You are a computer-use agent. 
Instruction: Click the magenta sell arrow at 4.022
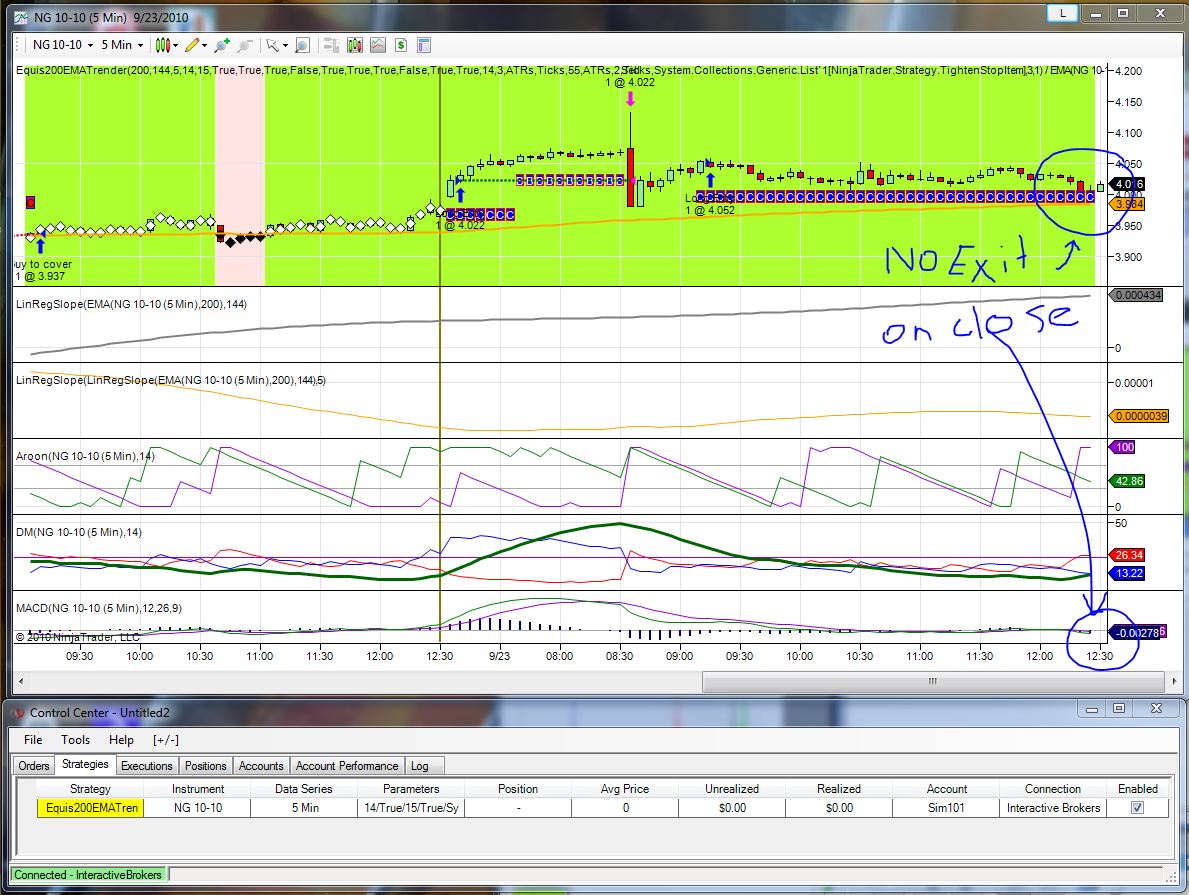pyautogui.click(x=630, y=99)
